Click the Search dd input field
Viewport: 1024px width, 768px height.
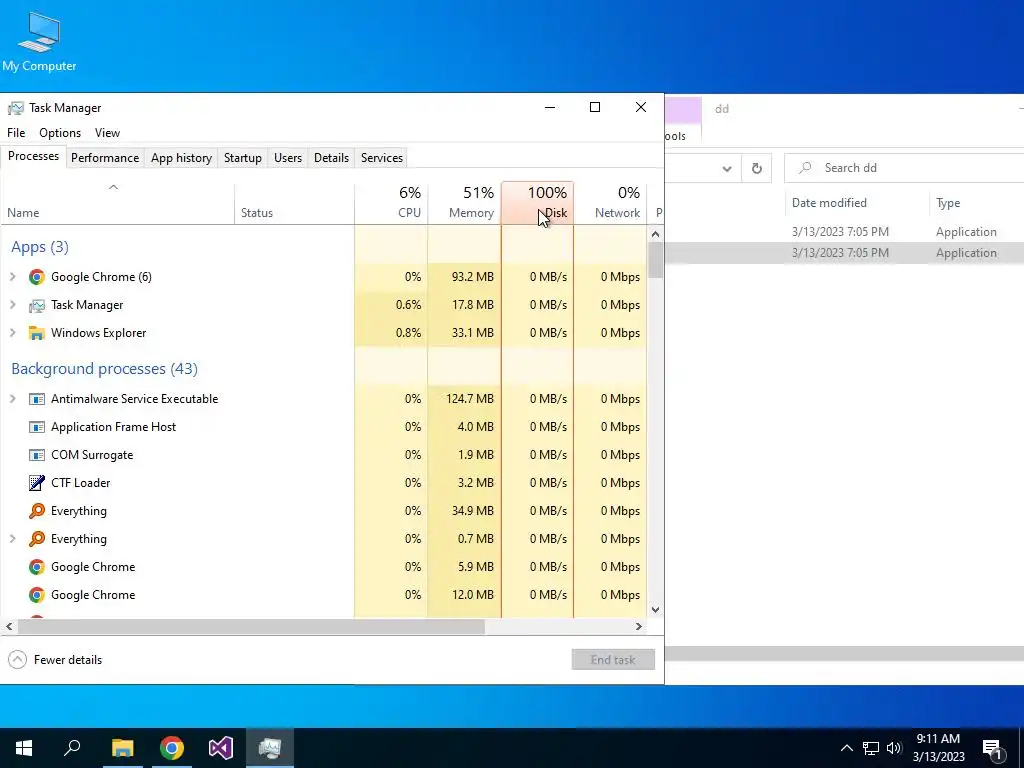tap(904, 168)
